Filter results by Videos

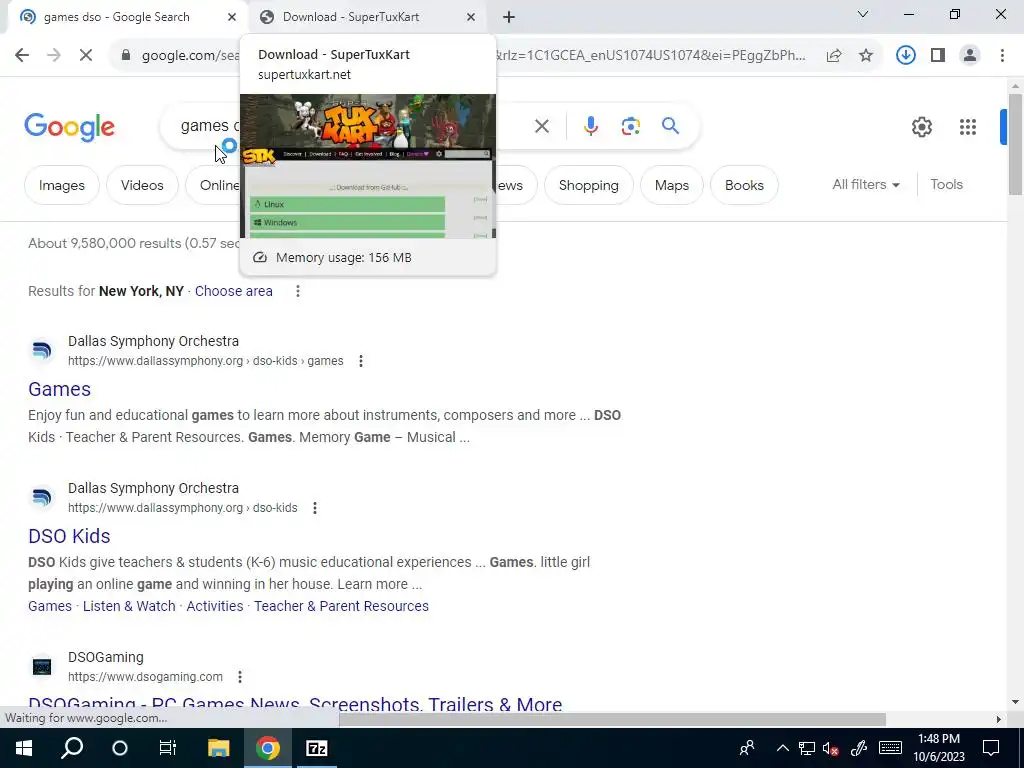tap(142, 185)
